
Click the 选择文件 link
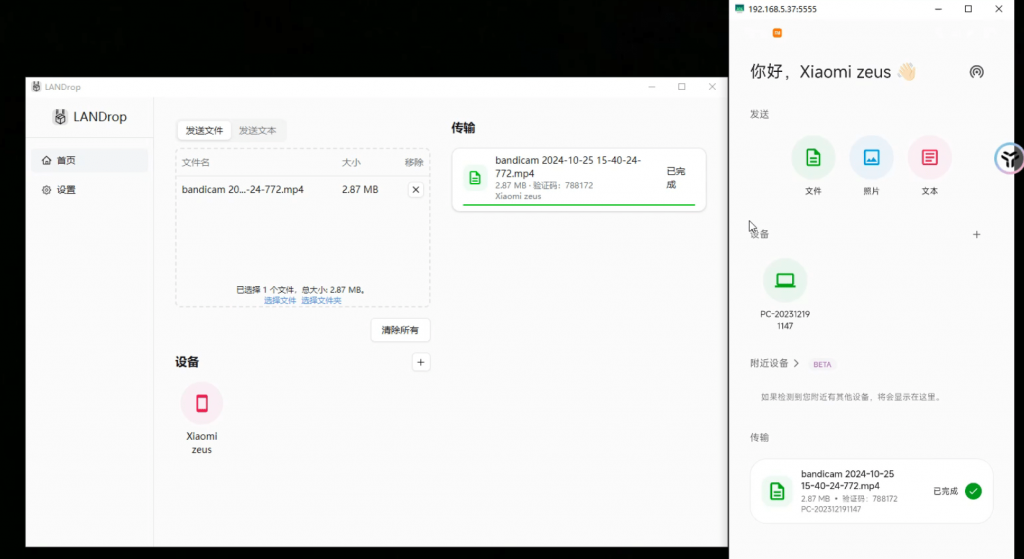280,300
